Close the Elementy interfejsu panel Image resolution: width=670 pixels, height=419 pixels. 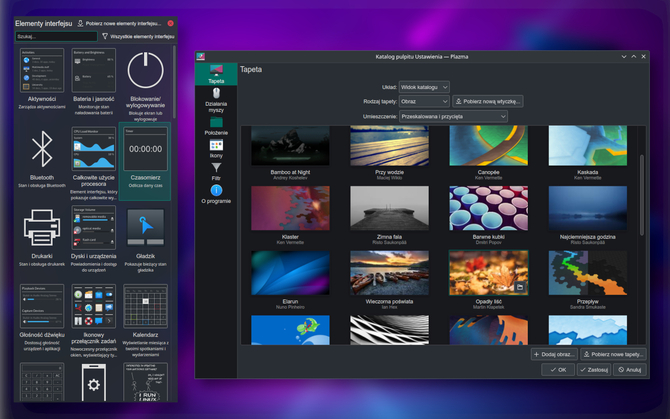[170, 23]
